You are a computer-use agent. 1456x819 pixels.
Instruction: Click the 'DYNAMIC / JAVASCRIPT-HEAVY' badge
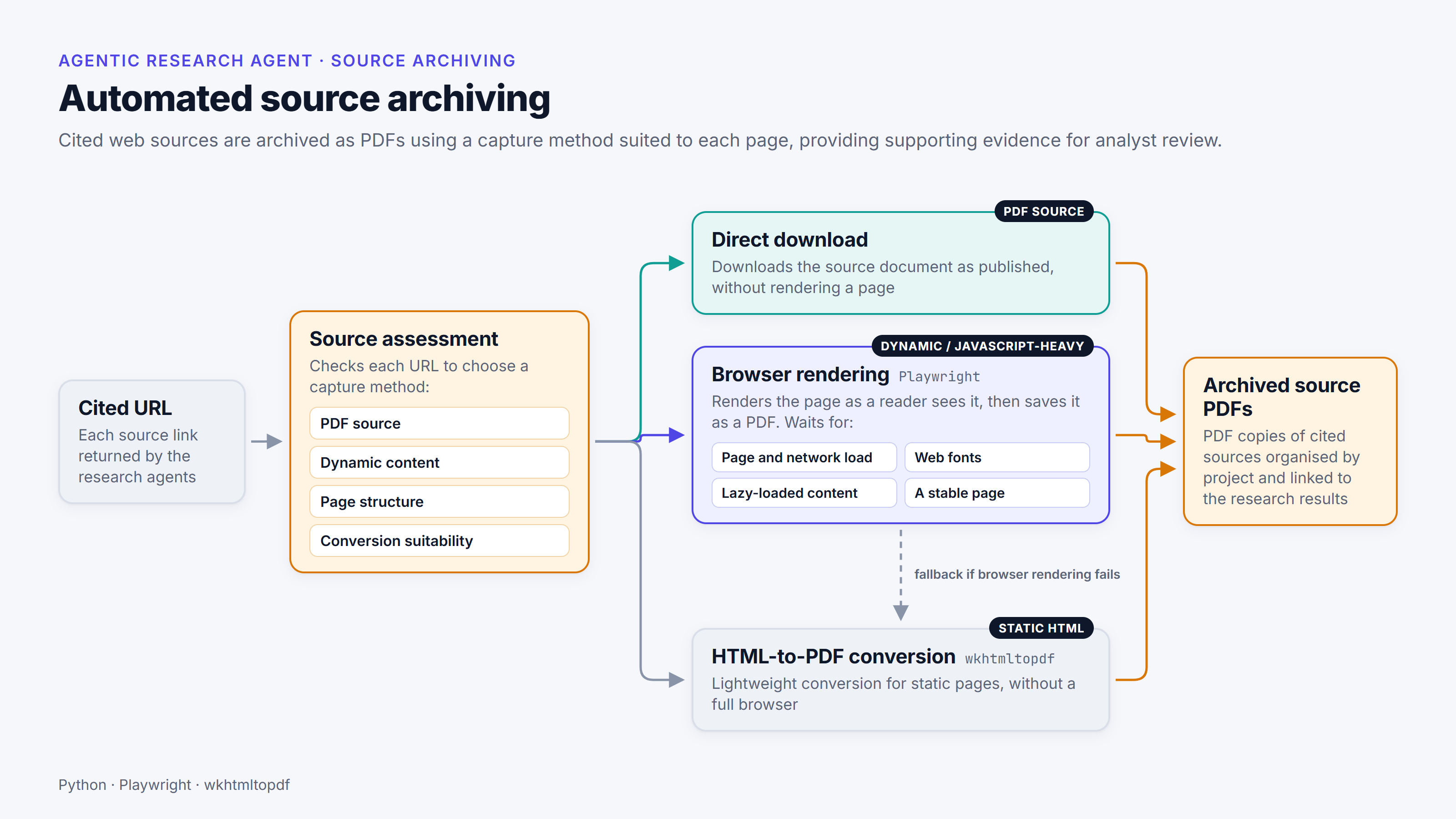click(x=982, y=346)
